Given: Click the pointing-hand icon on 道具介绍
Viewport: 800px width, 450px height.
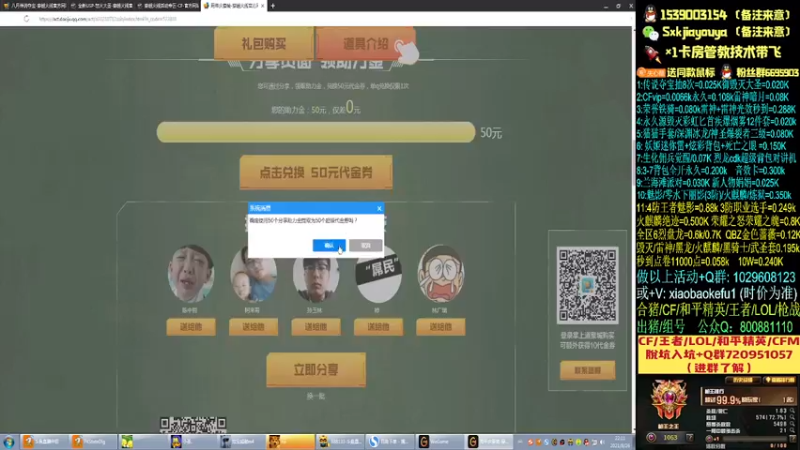Looking at the screenshot, I should pos(407,52).
